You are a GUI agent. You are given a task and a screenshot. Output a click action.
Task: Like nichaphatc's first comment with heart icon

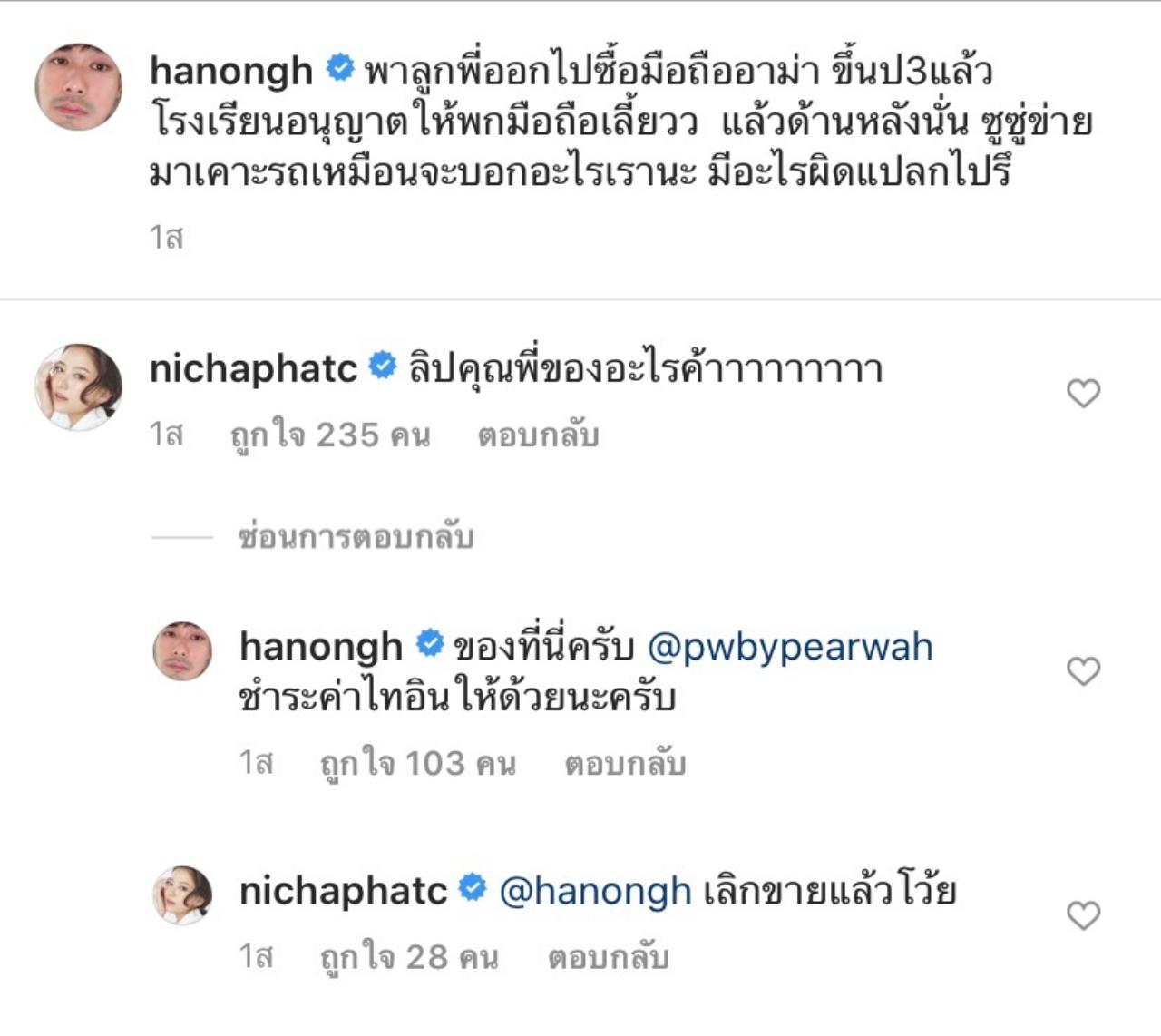(x=1083, y=393)
